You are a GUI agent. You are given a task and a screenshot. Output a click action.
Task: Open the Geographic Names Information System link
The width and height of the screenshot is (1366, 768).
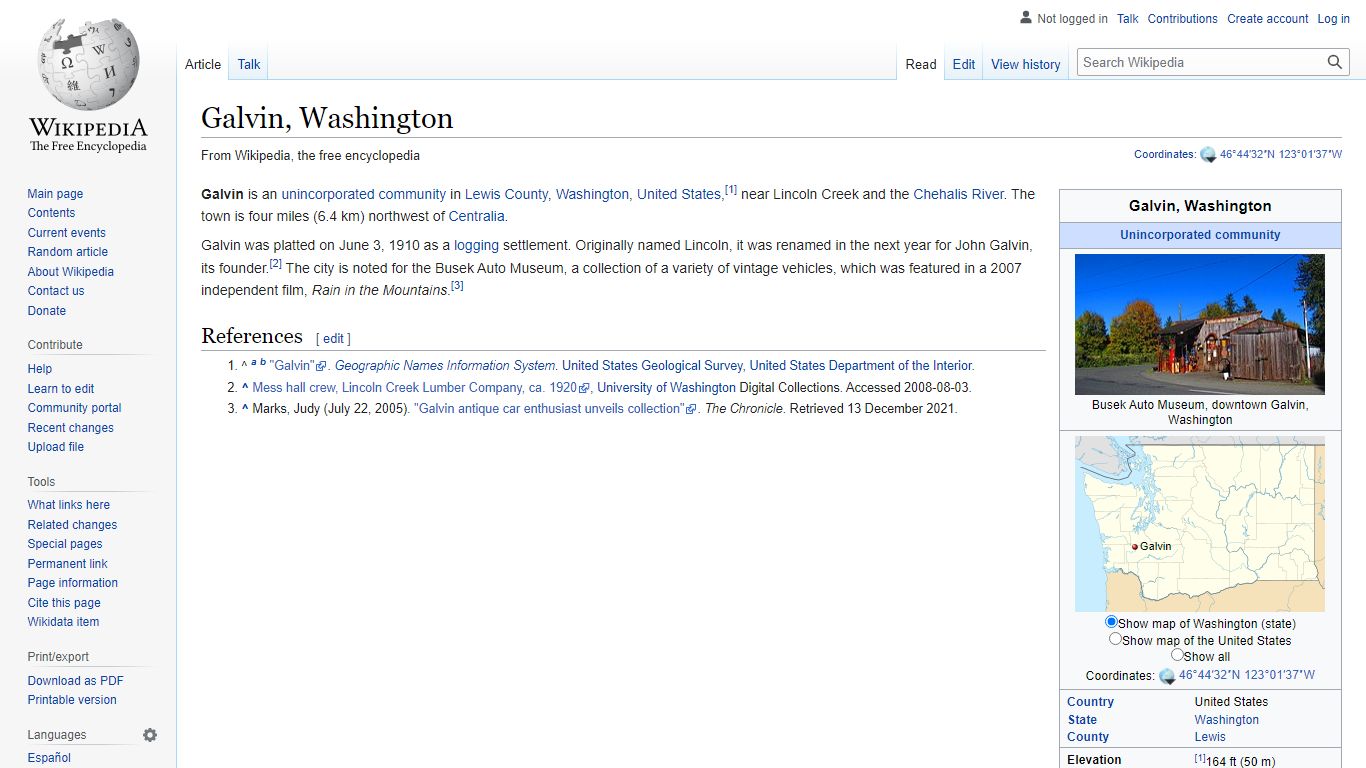click(x=445, y=366)
